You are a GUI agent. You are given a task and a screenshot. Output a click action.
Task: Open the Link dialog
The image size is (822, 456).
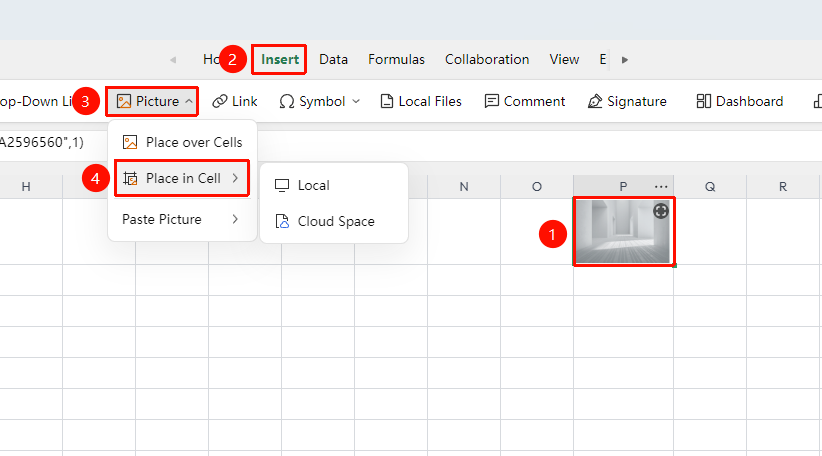click(x=235, y=101)
